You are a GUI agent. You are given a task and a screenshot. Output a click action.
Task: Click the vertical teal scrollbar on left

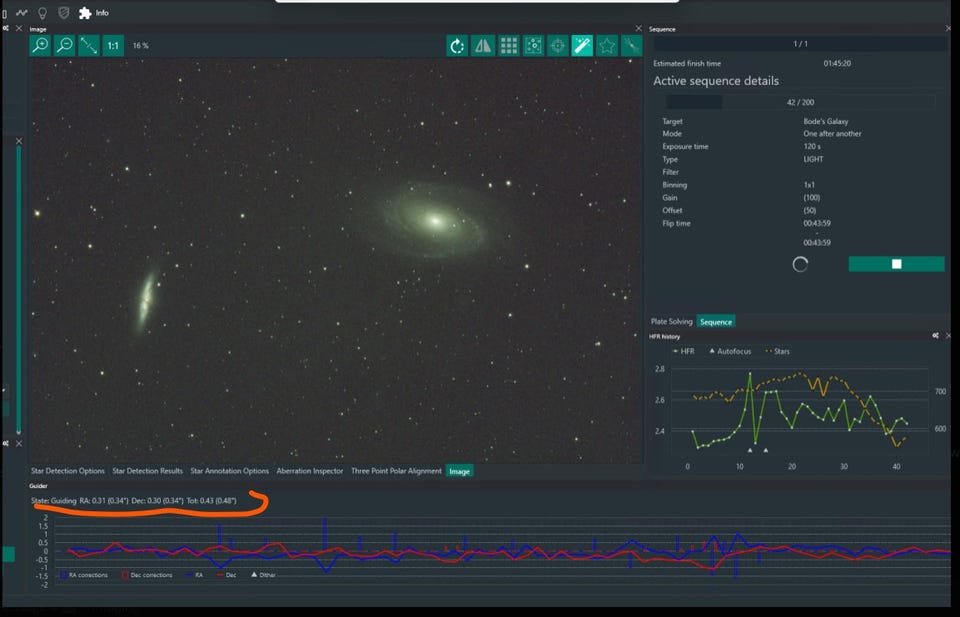18,290
